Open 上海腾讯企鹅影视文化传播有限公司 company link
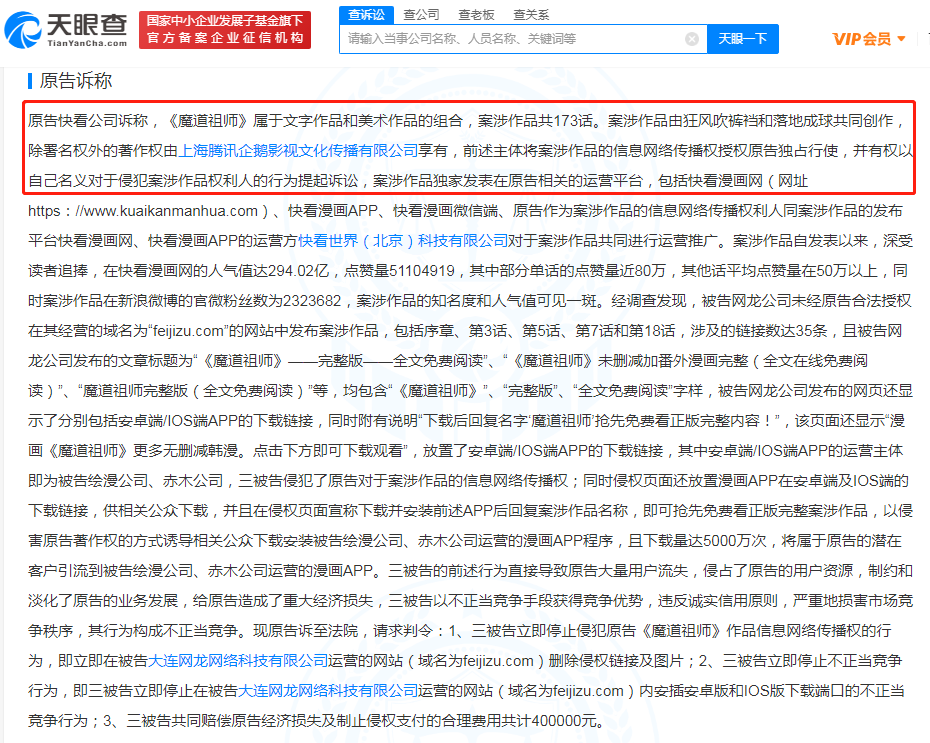Image resolution: width=930 pixels, height=743 pixels. [298, 151]
